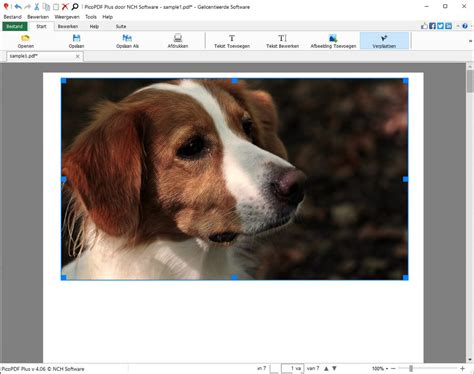This screenshot has height=374, width=474.
Task: Click 'van 7' page count text
Action: (313, 368)
